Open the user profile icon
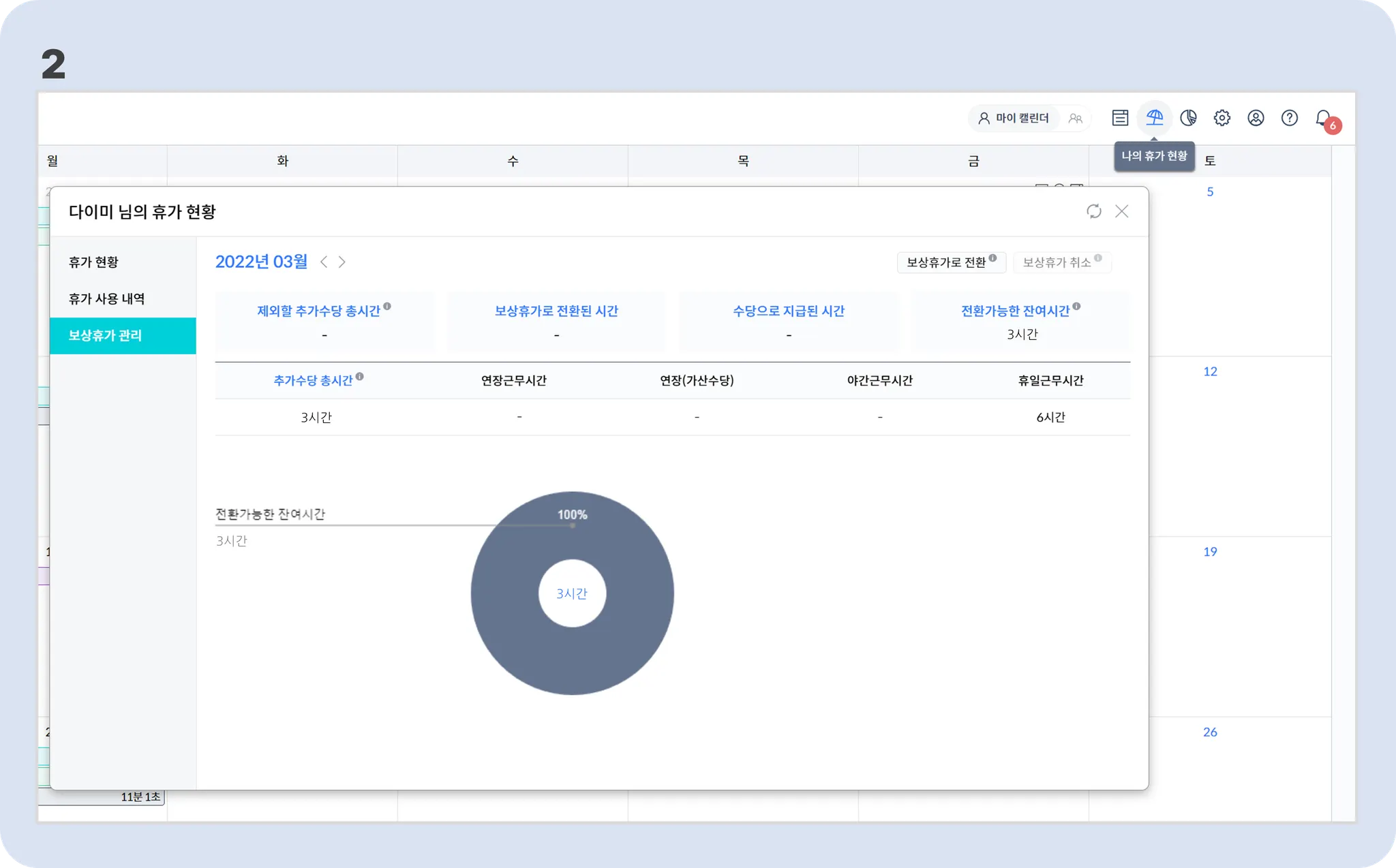 pos(1256,118)
